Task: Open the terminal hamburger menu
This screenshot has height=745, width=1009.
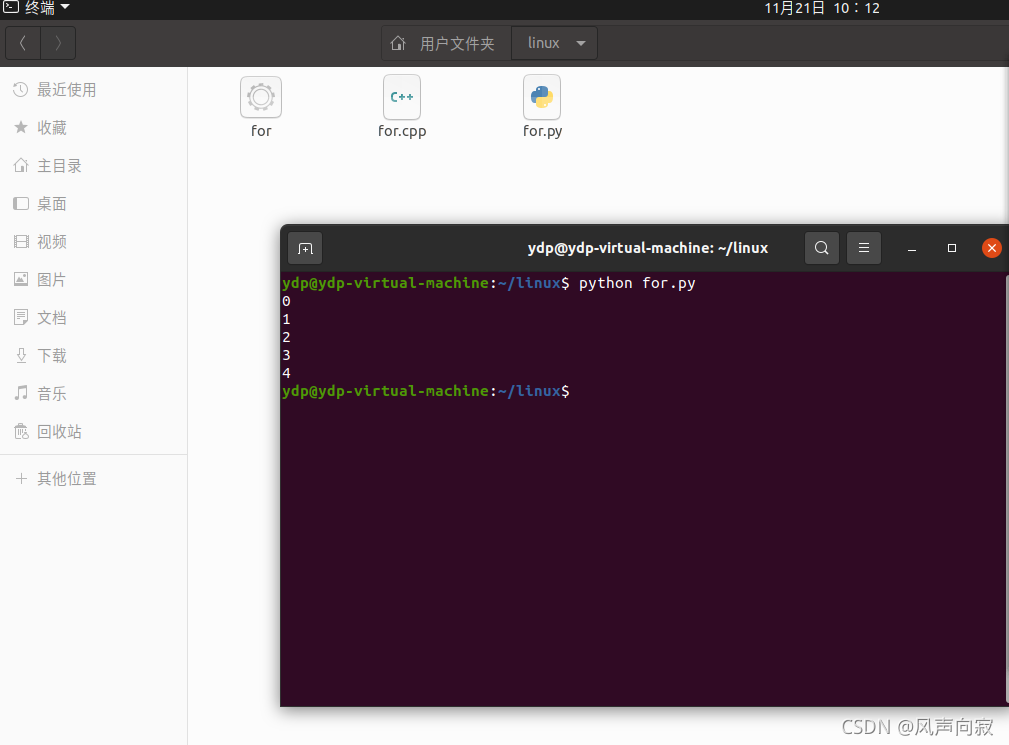Action: tap(864, 248)
